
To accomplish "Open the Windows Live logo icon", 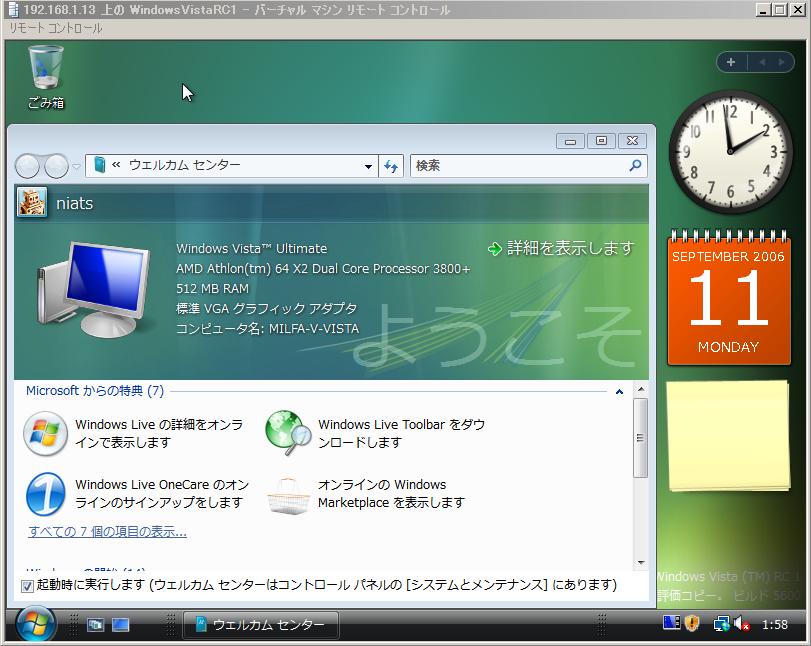I will click(45, 433).
